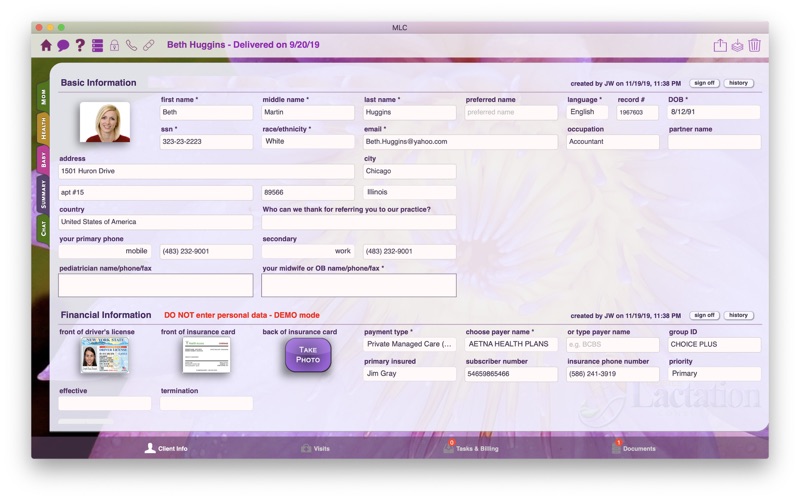Click the partner name field
The height and width of the screenshot is (500, 800).
714,142
